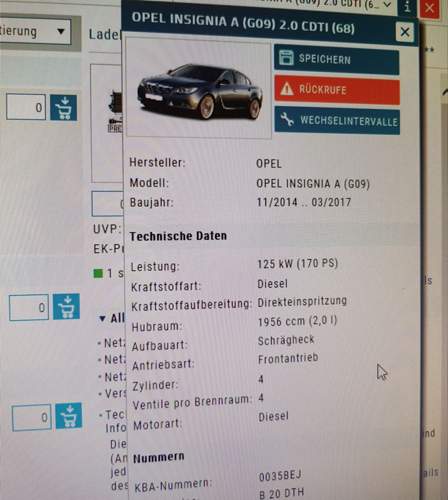
Task: Click the middle quantity input field
Action: click(29, 307)
